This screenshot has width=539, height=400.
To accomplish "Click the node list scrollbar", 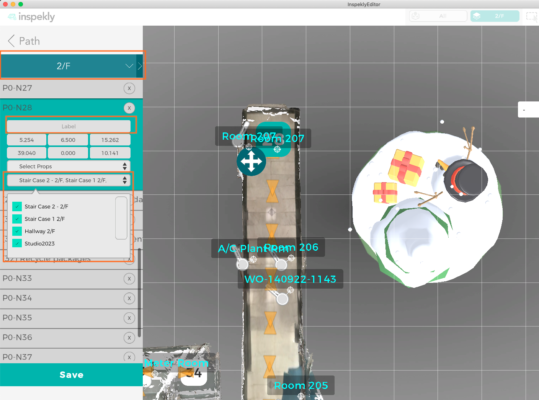I will [139, 292].
